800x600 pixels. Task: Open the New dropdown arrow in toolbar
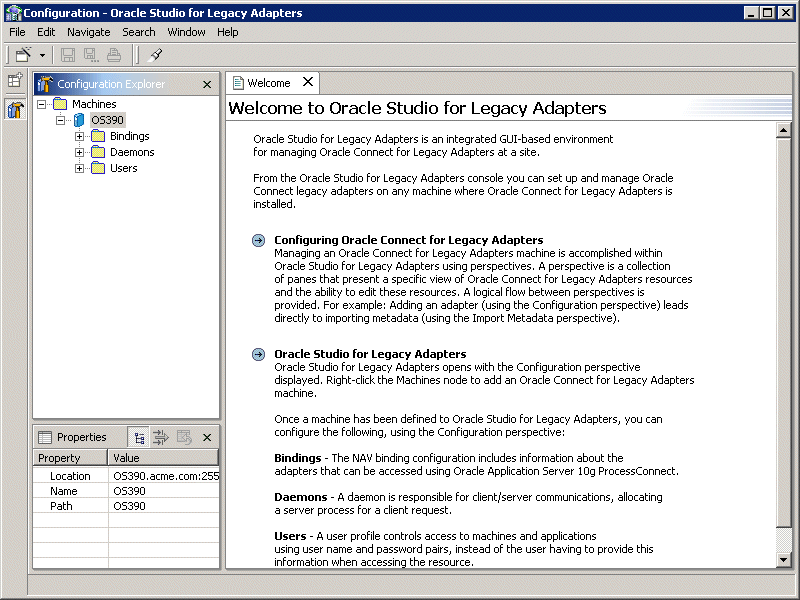pos(42,55)
